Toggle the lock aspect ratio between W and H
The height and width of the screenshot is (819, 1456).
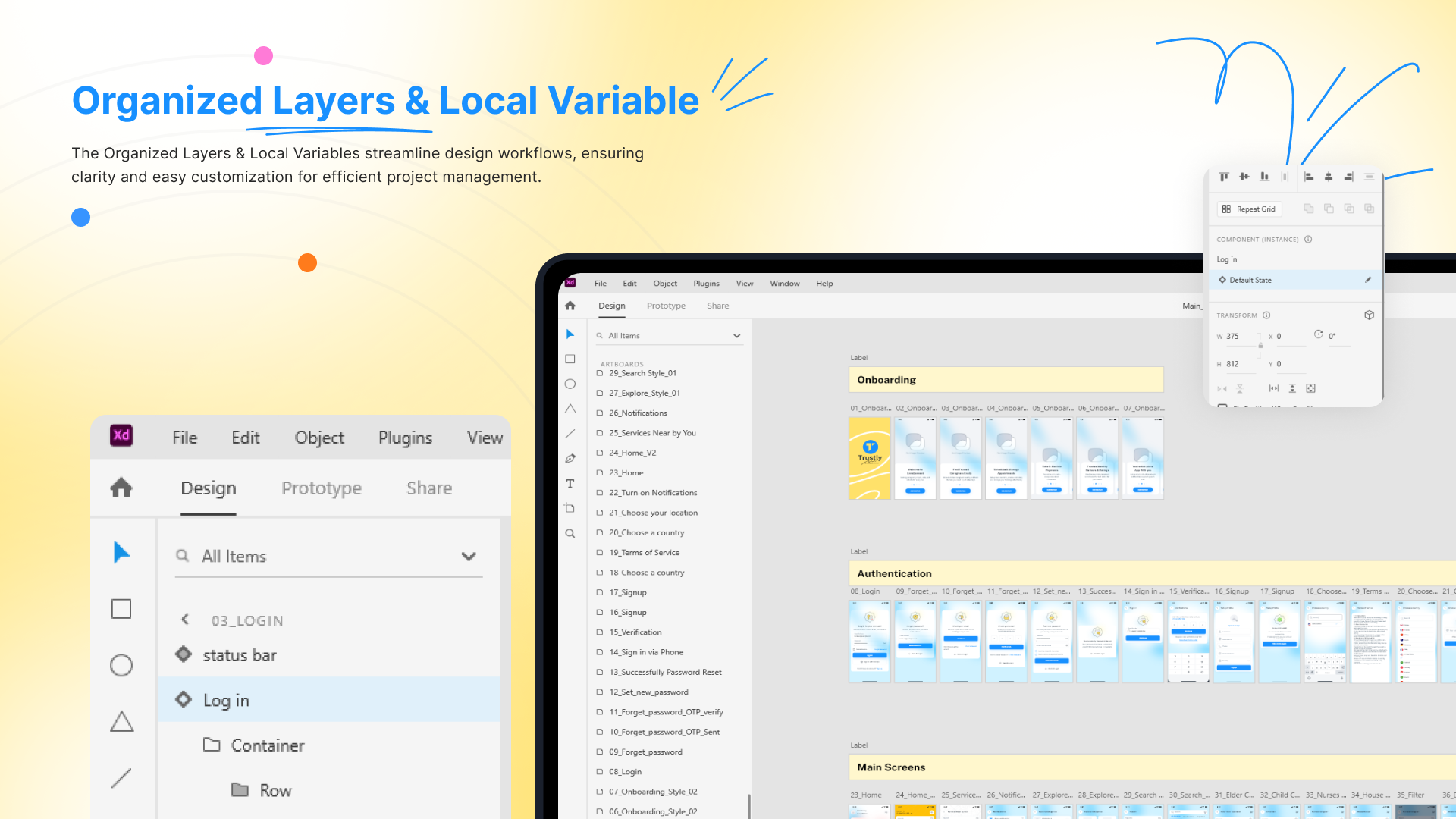pos(1261,347)
